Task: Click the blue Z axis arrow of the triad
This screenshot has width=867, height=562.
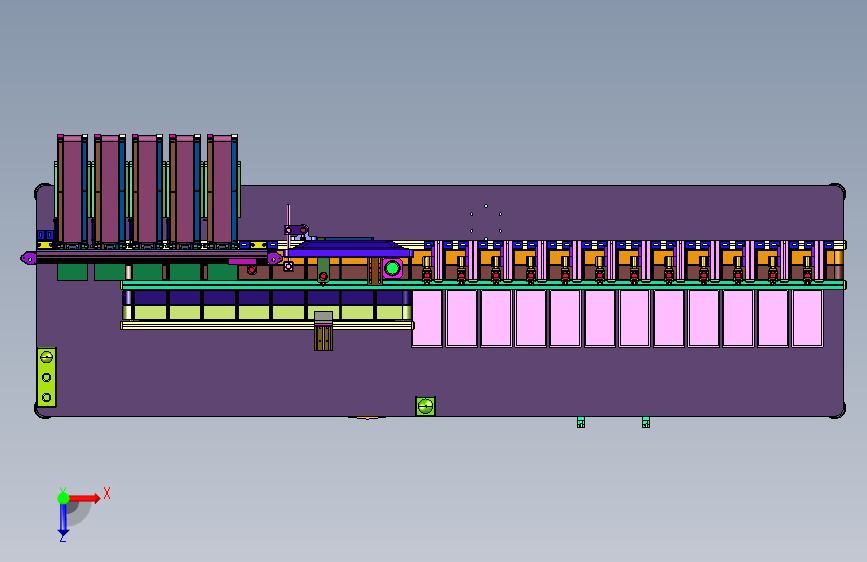Action: click(x=63, y=520)
